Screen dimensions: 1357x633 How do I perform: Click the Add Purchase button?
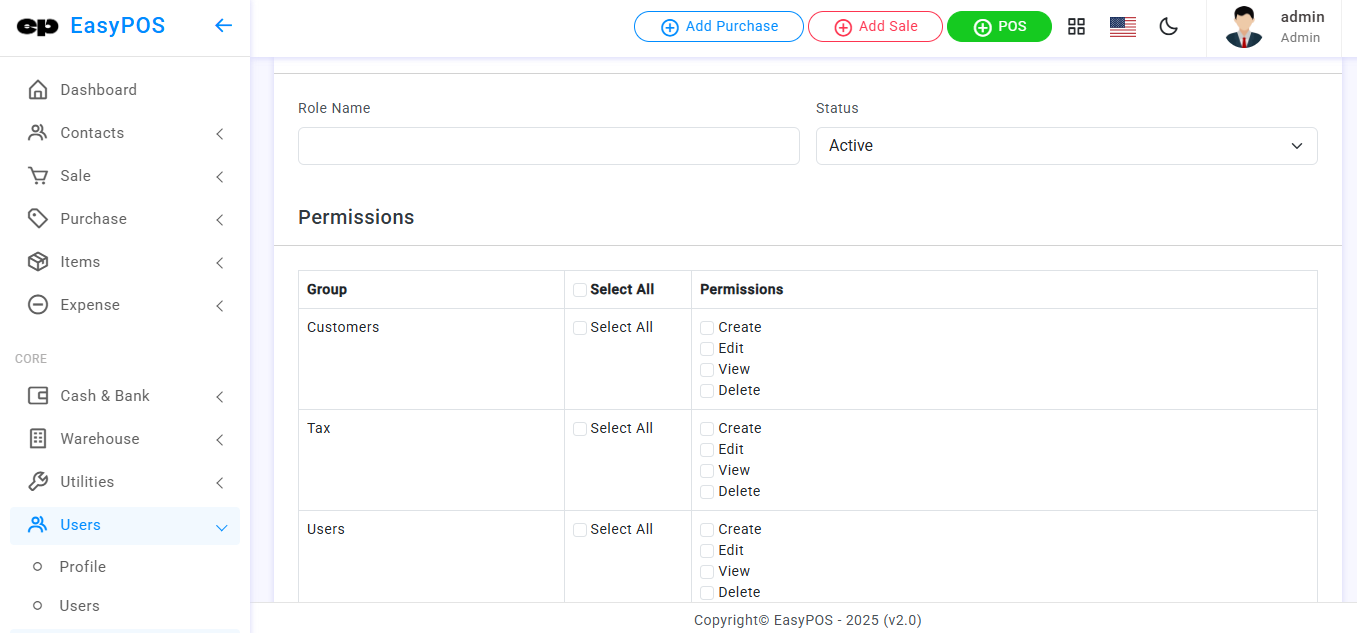[718, 27]
